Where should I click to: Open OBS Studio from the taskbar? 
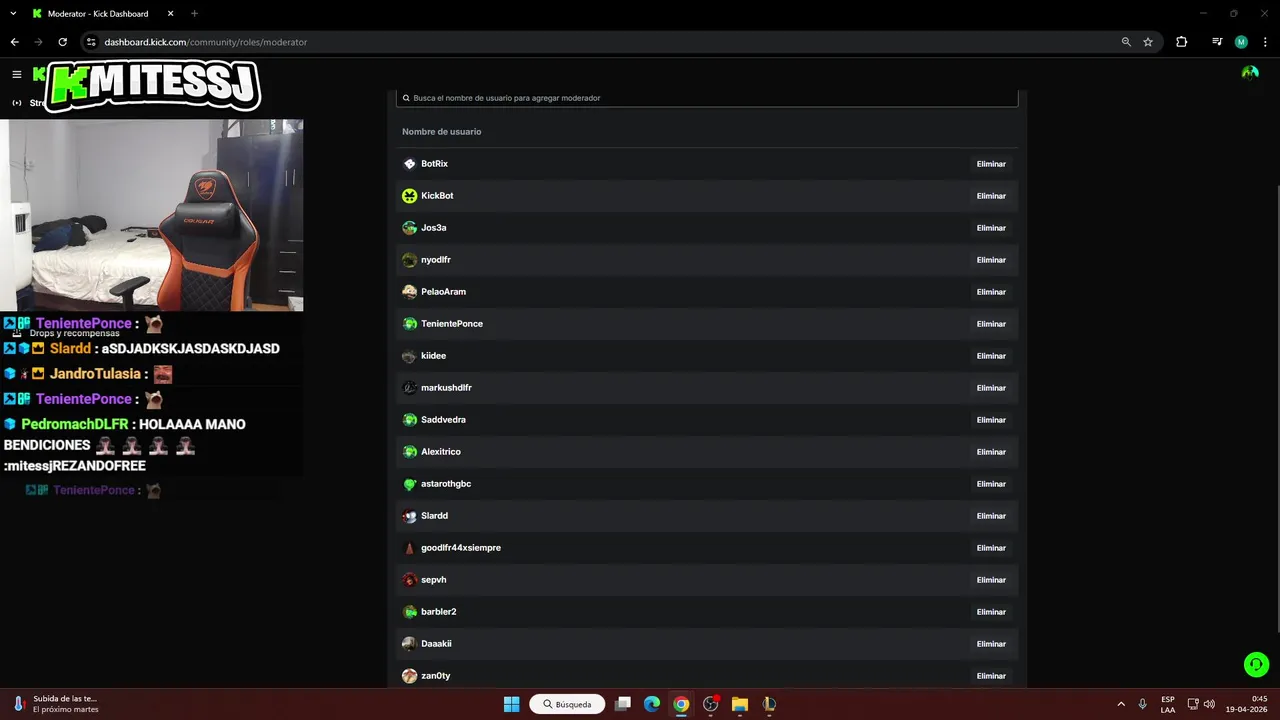pyautogui.click(x=711, y=704)
